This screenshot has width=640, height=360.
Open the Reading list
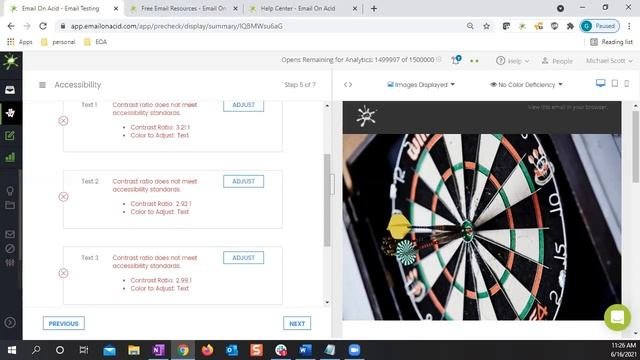611,42
